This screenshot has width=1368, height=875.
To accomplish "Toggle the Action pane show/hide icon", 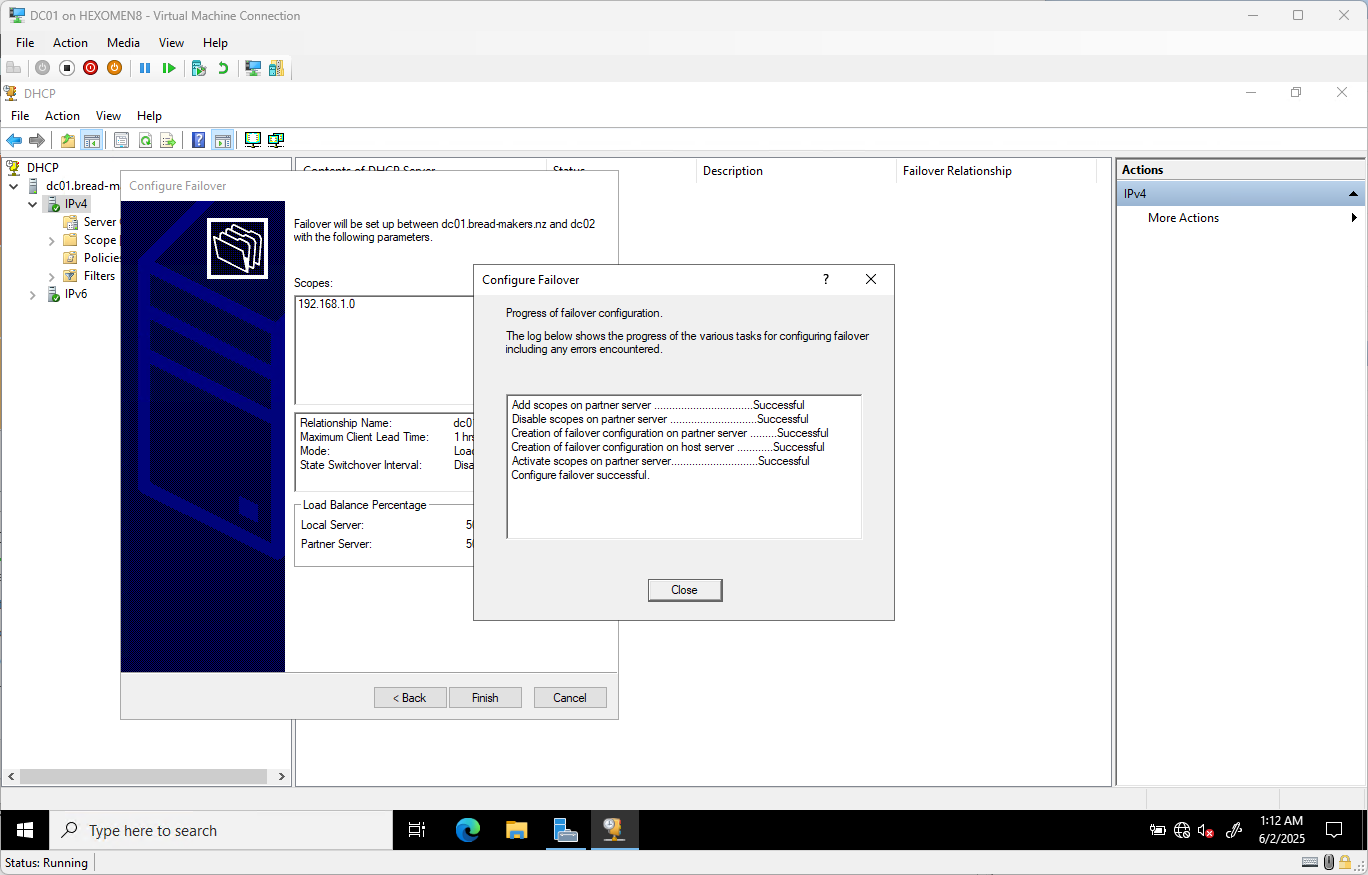I will [222, 140].
